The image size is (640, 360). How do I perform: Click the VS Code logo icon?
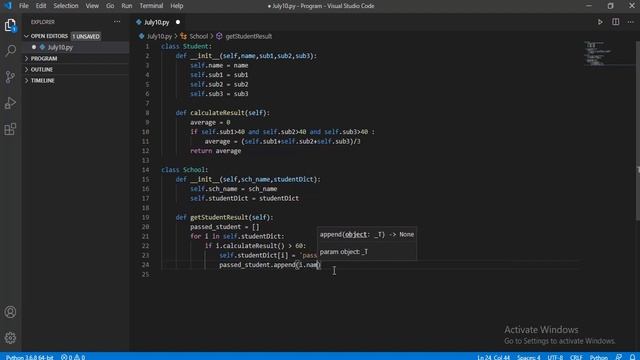[x=8, y=6]
